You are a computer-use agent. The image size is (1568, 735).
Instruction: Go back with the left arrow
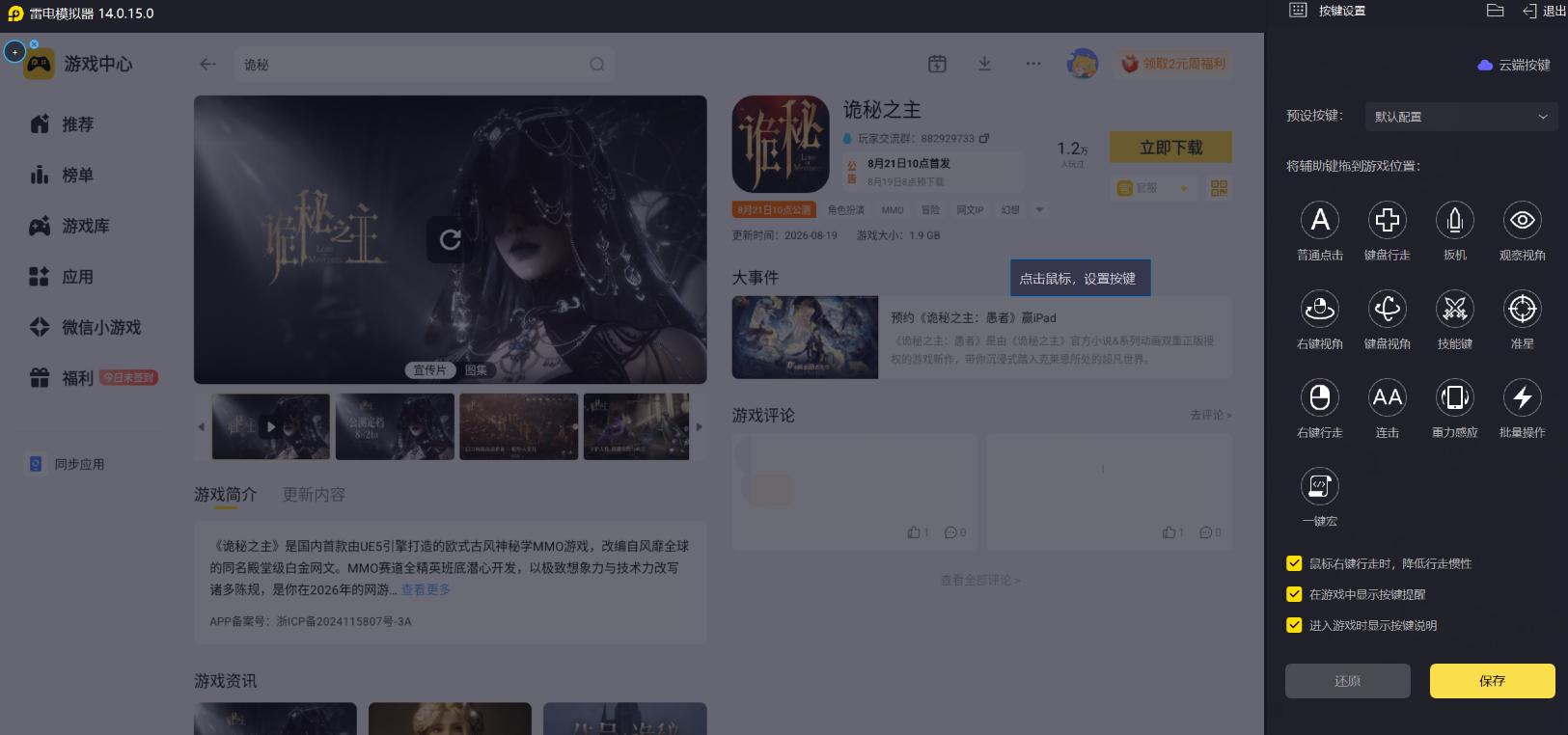tap(207, 65)
